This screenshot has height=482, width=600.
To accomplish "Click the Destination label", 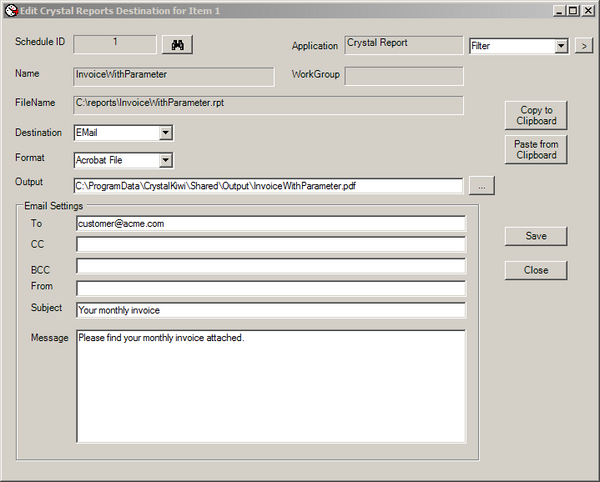I will click(x=38, y=133).
